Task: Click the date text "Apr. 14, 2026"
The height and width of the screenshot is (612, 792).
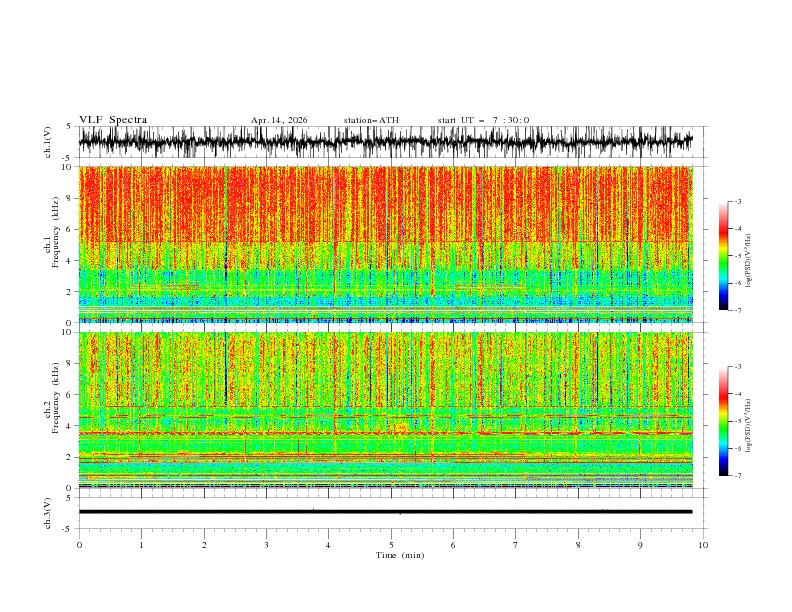Action: (x=279, y=120)
